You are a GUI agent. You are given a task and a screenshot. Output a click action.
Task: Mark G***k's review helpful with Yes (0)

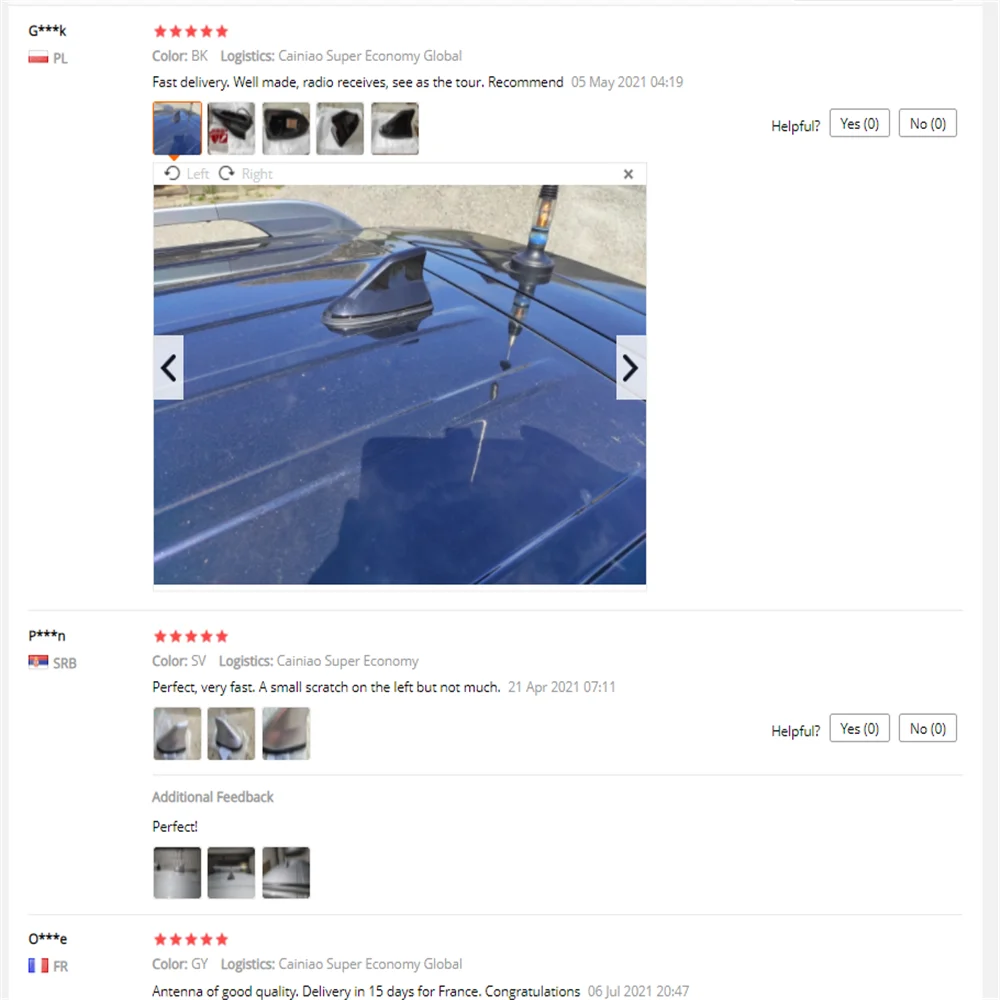(x=859, y=123)
